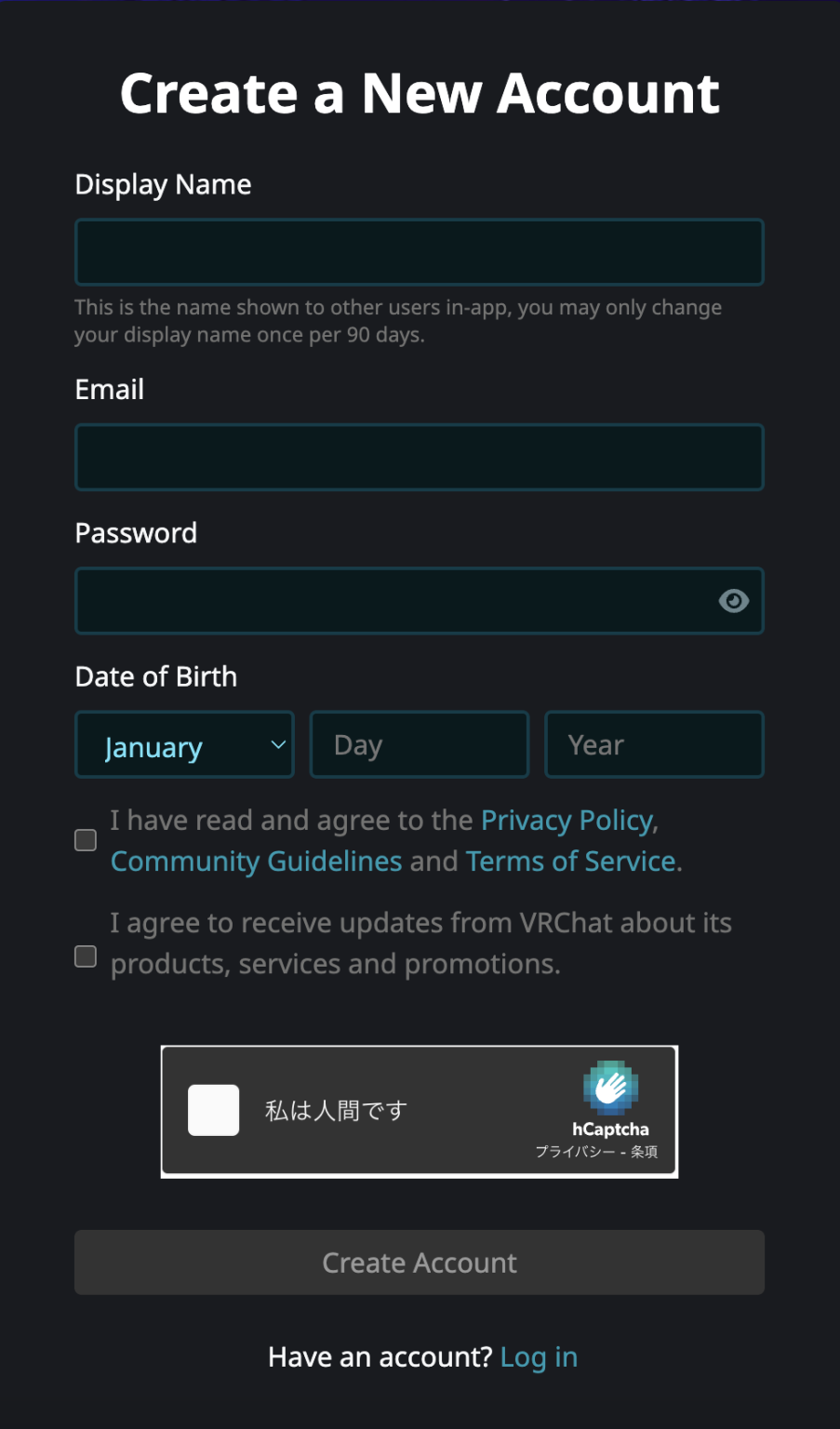
Task: Click the Day field under Date of Birth
Action: (x=419, y=744)
